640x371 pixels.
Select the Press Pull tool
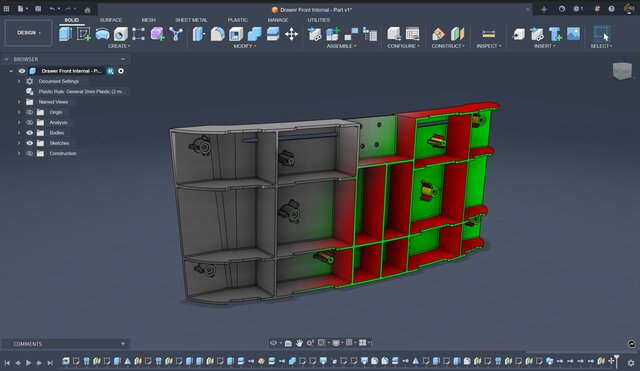click(199, 34)
